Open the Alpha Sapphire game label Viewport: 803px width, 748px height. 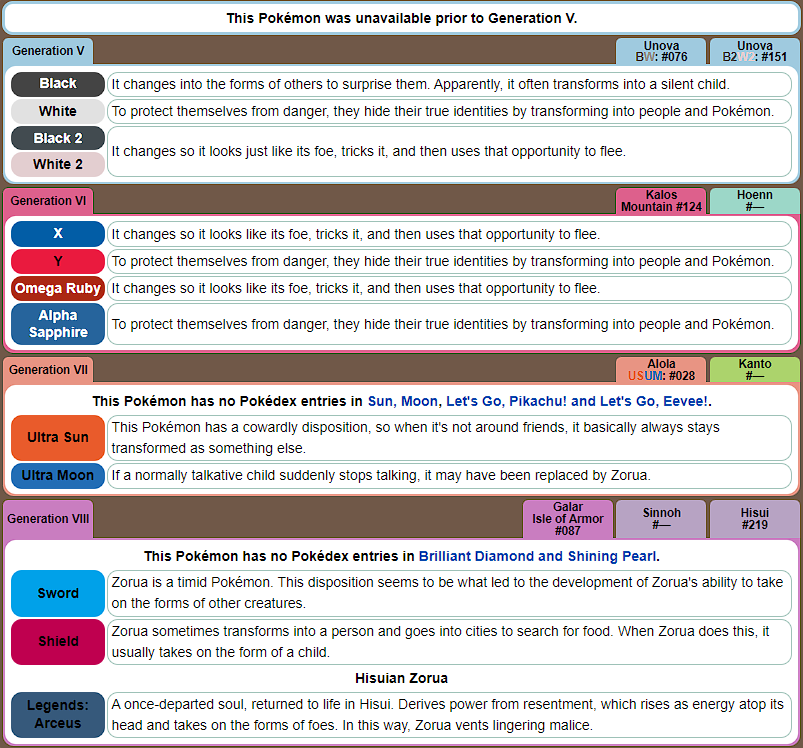coord(58,324)
